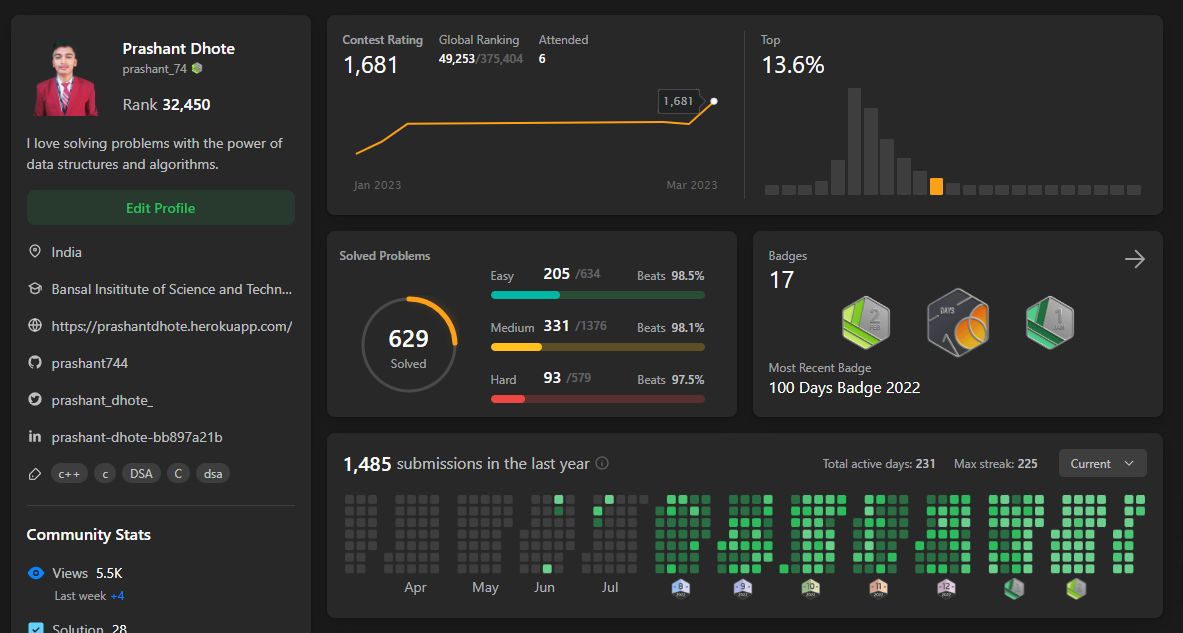Click the LinkedIn icon in profile sidebar
The image size is (1183, 633).
pos(35,437)
